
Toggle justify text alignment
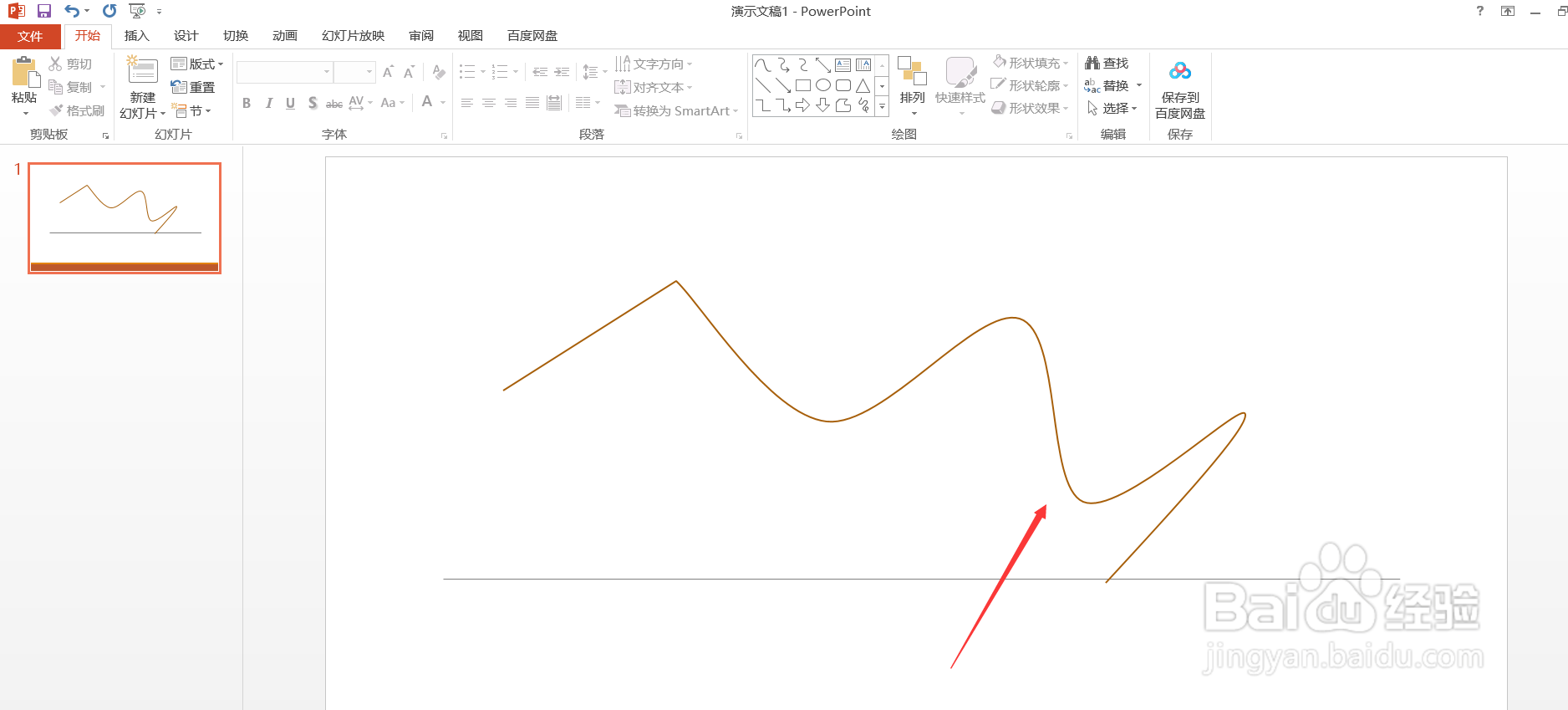click(x=532, y=103)
